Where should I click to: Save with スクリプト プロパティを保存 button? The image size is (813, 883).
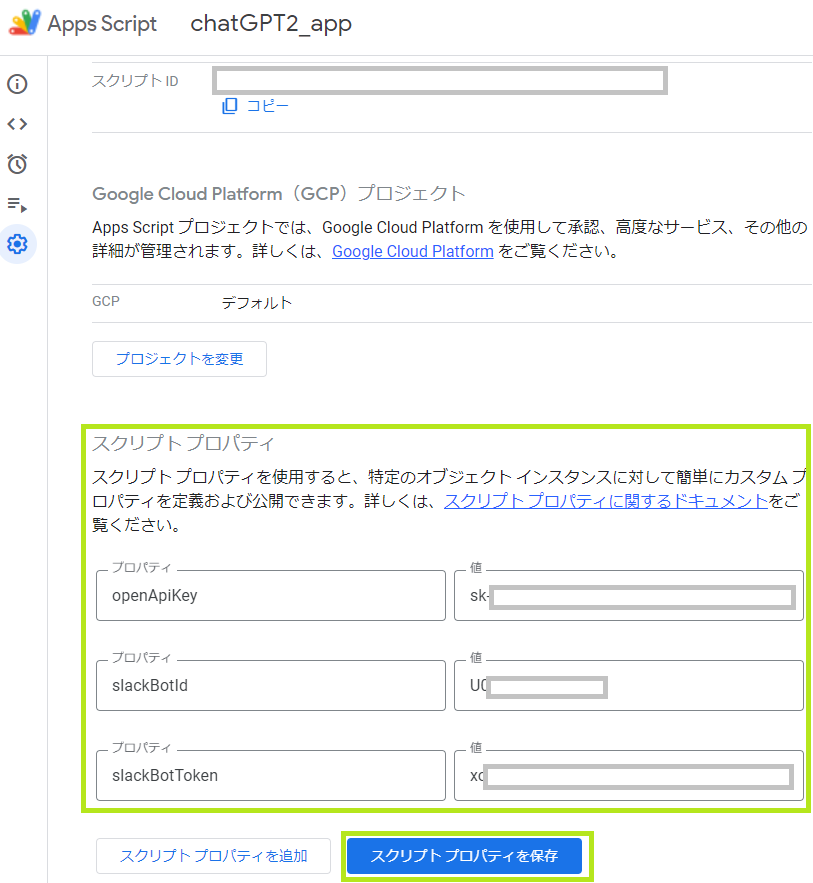point(464,856)
